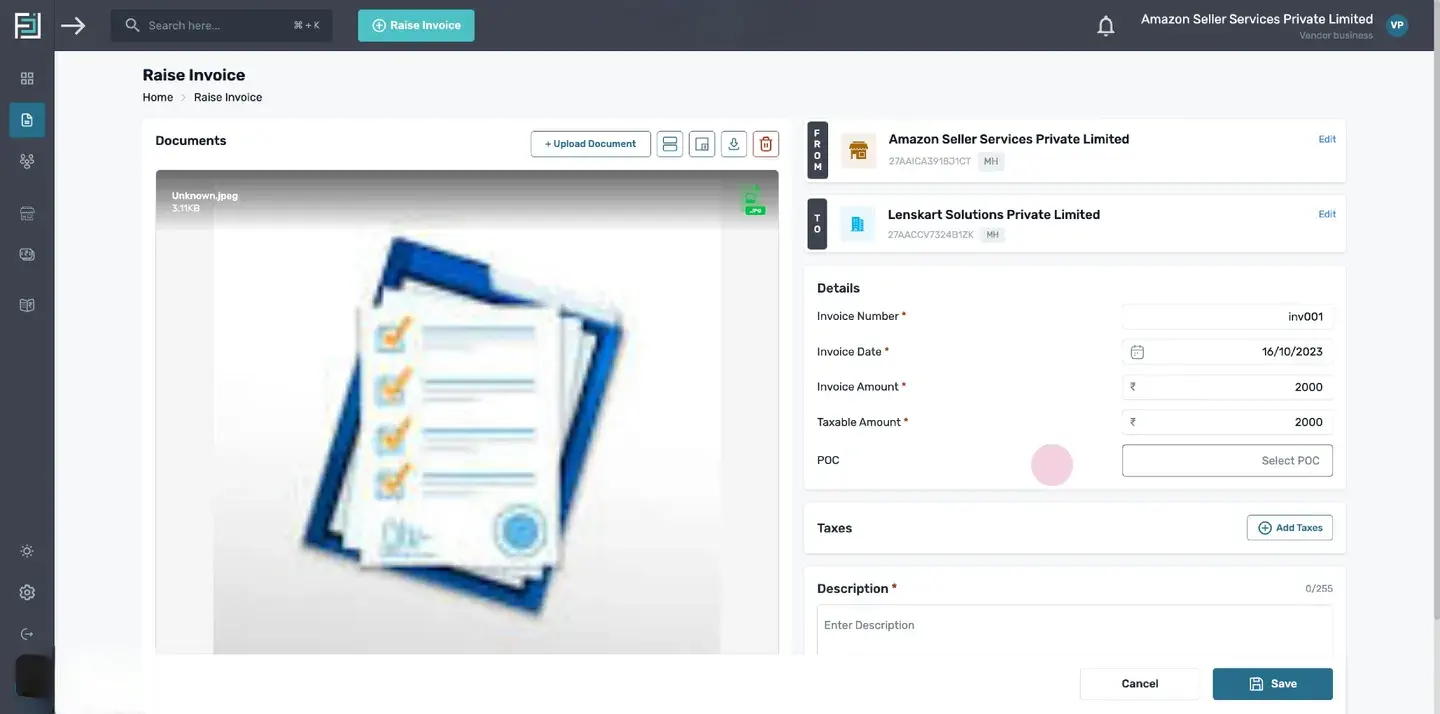Click the Taxable Amount field
This screenshot has height=714, width=1440.
pyautogui.click(x=1227, y=422)
